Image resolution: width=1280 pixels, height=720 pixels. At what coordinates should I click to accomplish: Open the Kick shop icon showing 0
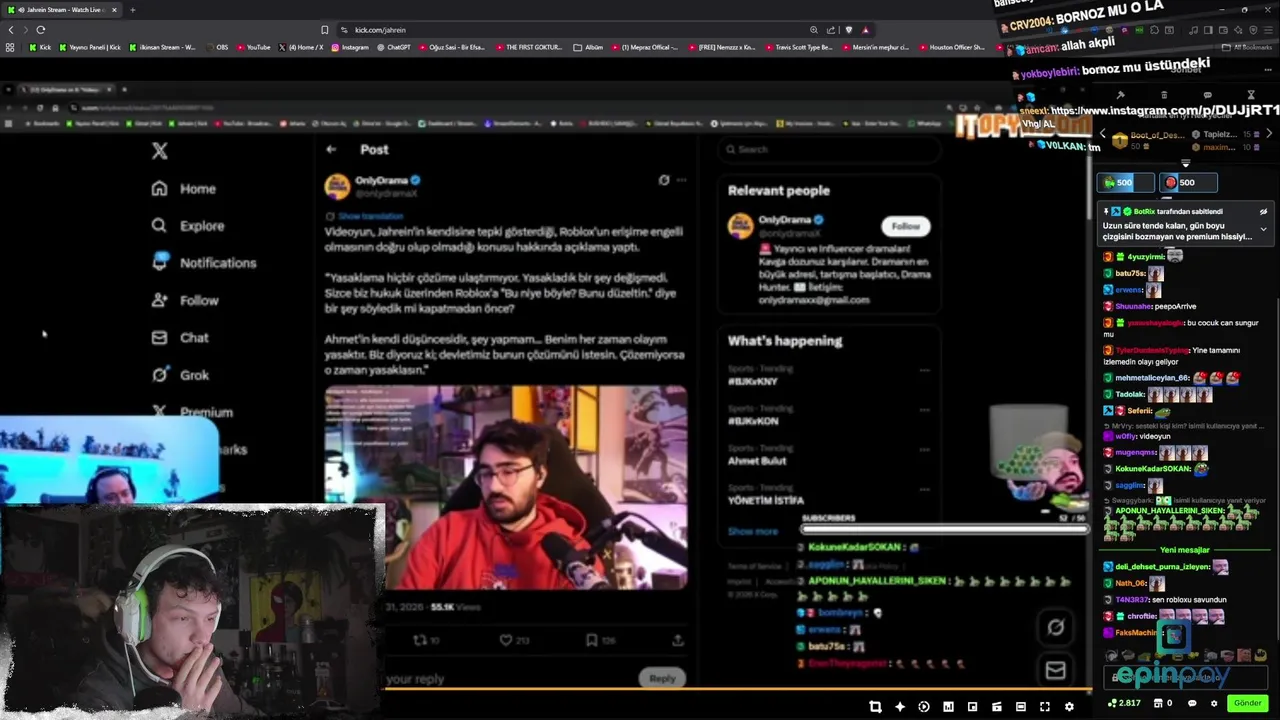[1162, 703]
